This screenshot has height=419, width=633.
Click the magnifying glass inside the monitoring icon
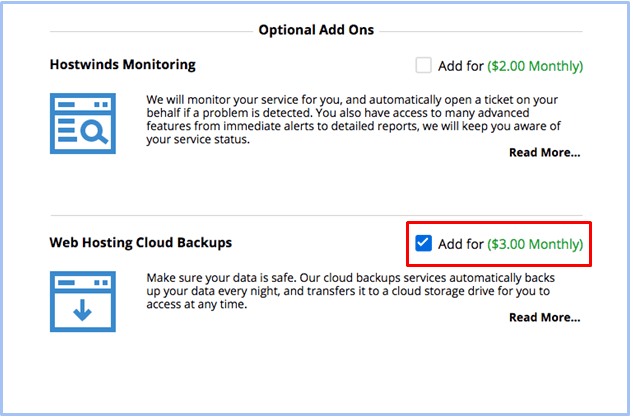pyautogui.click(x=94, y=132)
